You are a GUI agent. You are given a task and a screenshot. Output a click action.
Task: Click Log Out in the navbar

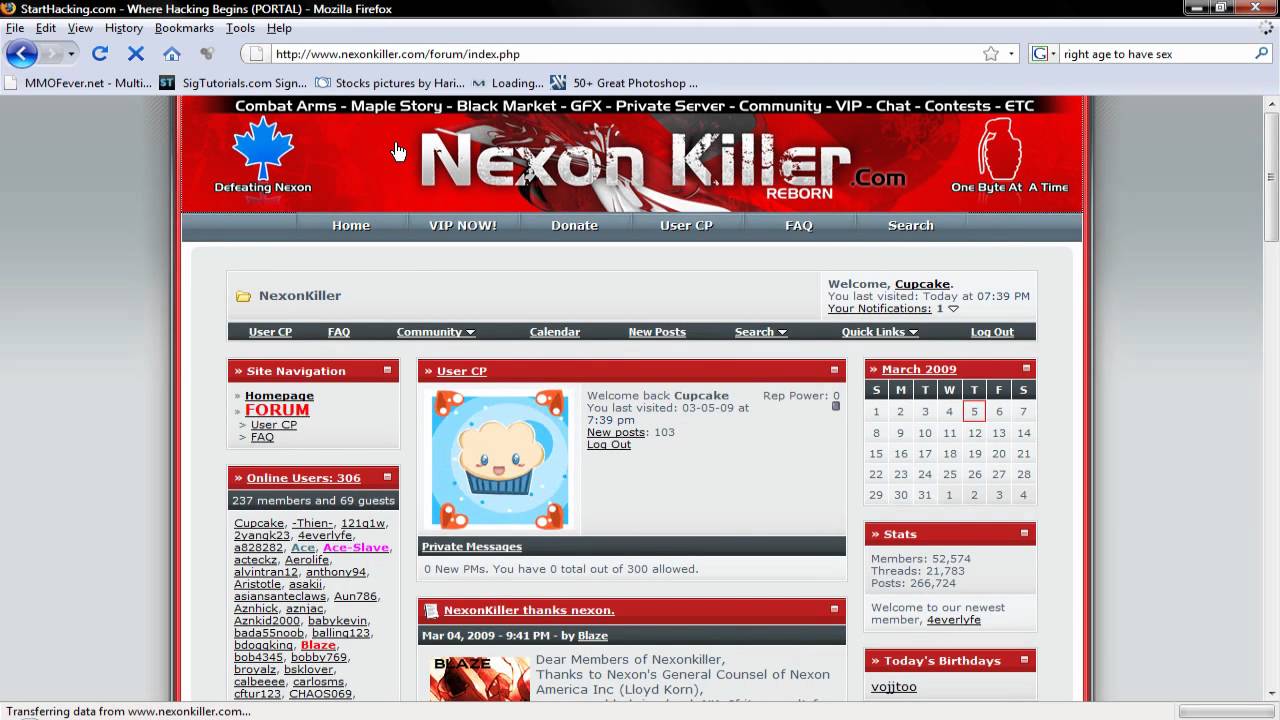(992, 332)
